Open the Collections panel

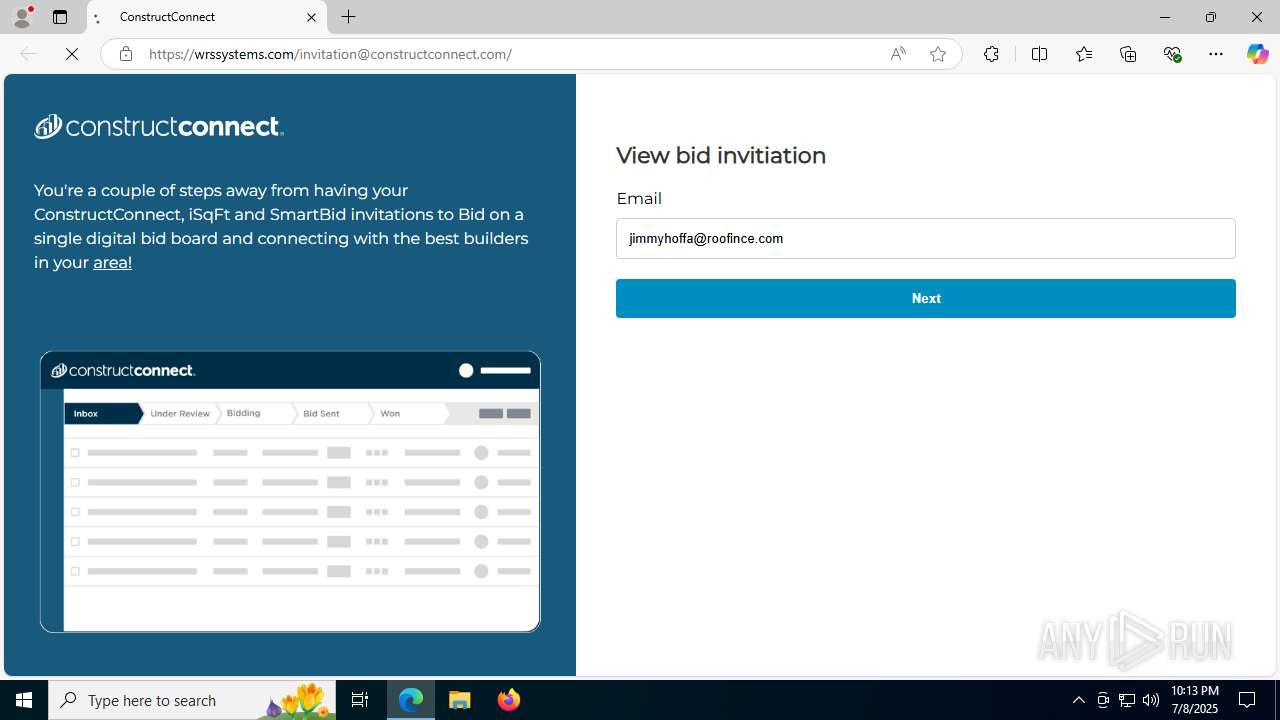(1128, 54)
